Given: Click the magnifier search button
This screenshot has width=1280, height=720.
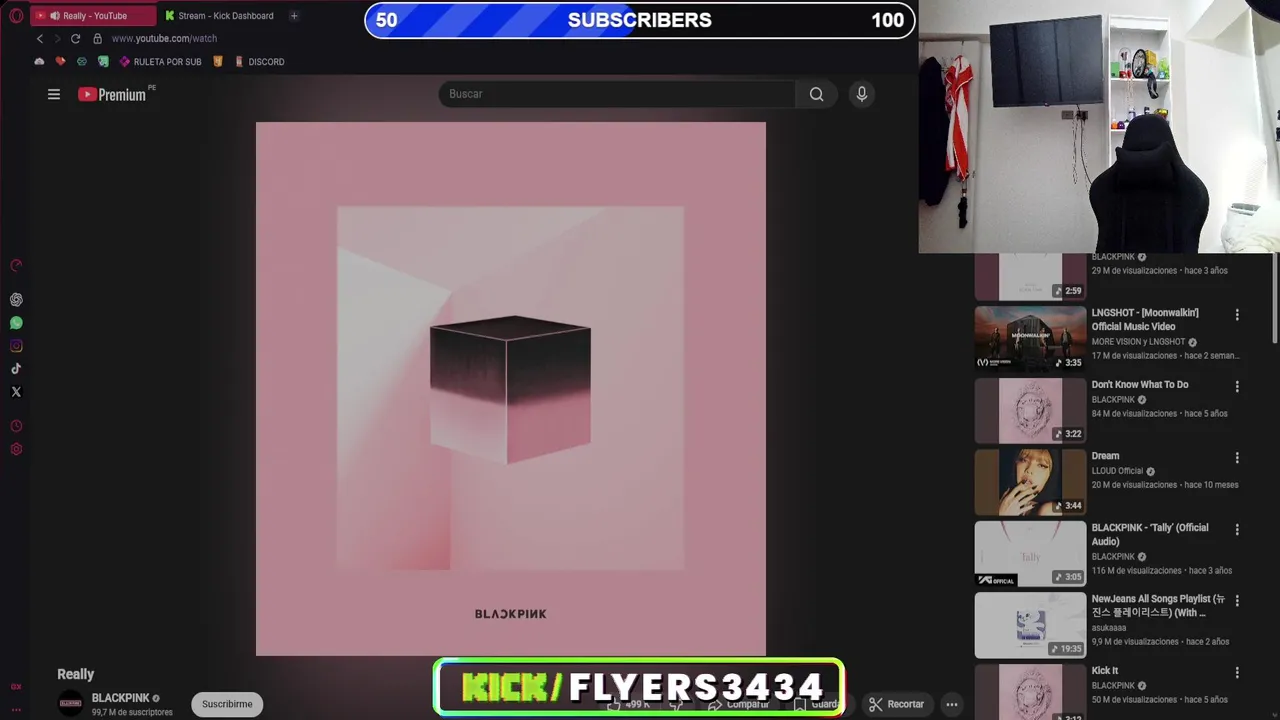Looking at the screenshot, I should tap(817, 94).
